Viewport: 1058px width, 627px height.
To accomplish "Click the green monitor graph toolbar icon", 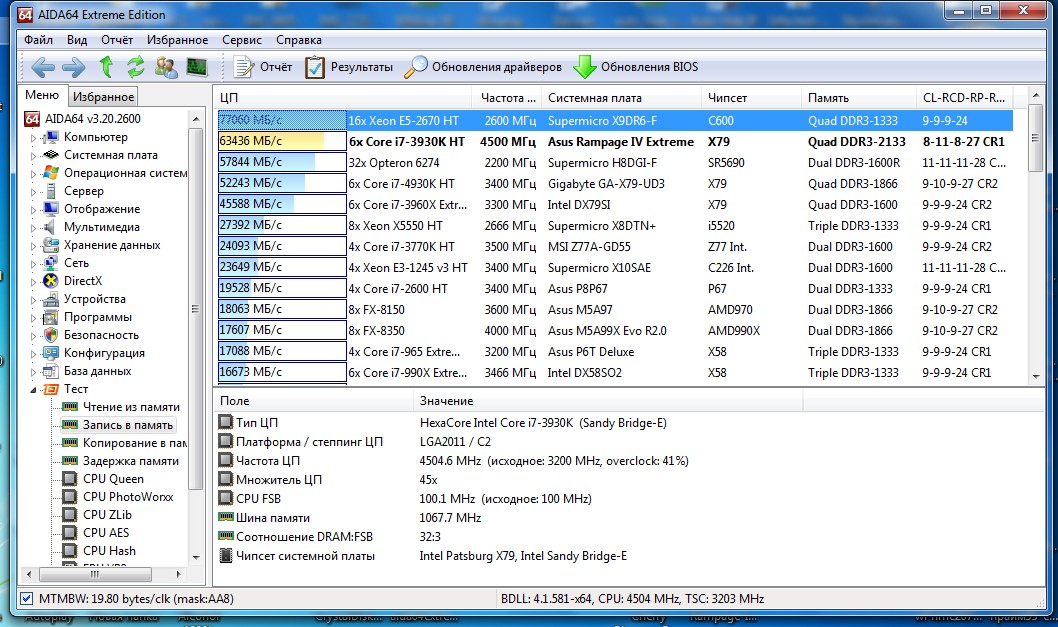I will [x=196, y=67].
